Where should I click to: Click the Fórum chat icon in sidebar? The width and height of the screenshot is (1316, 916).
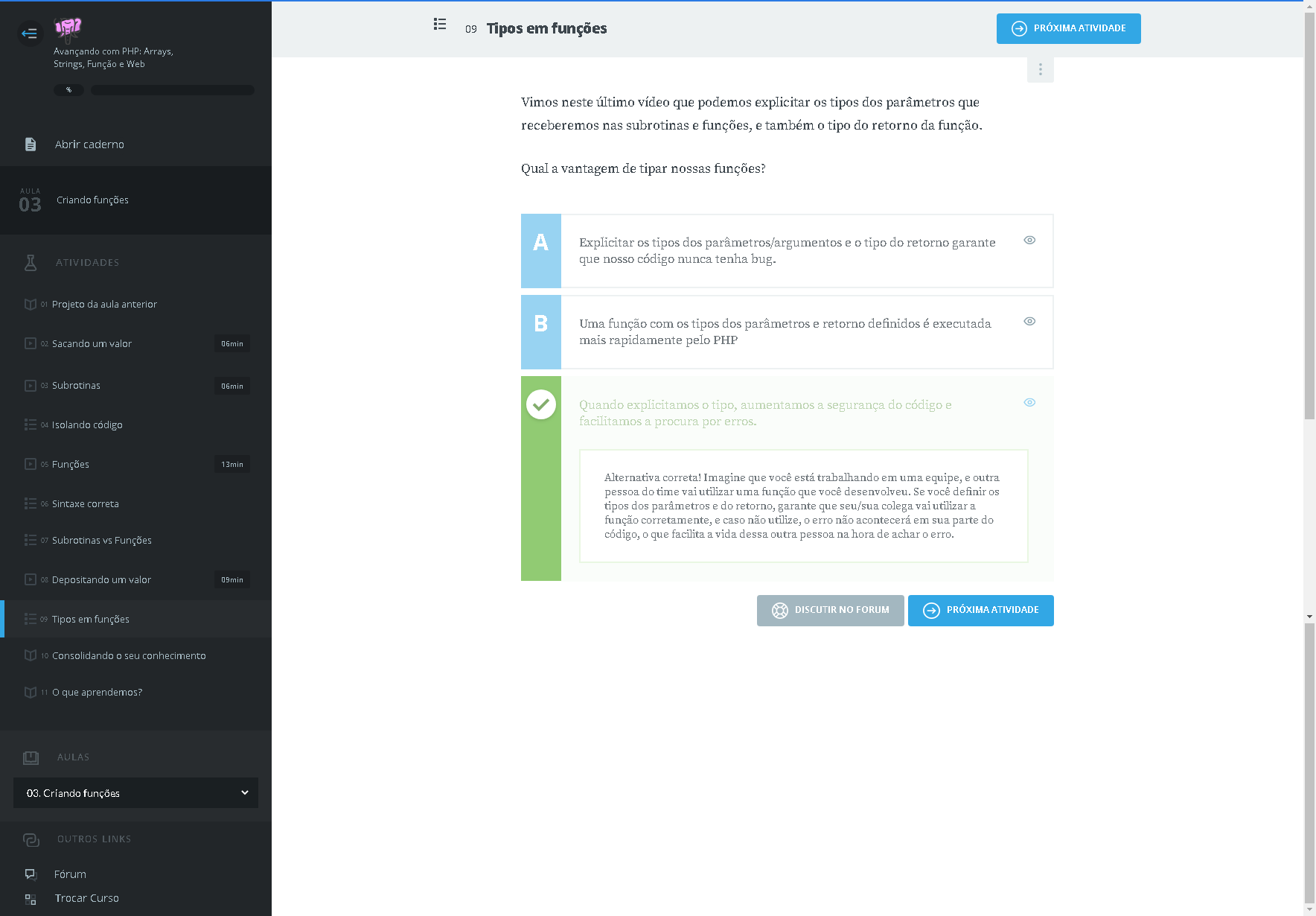click(x=31, y=874)
